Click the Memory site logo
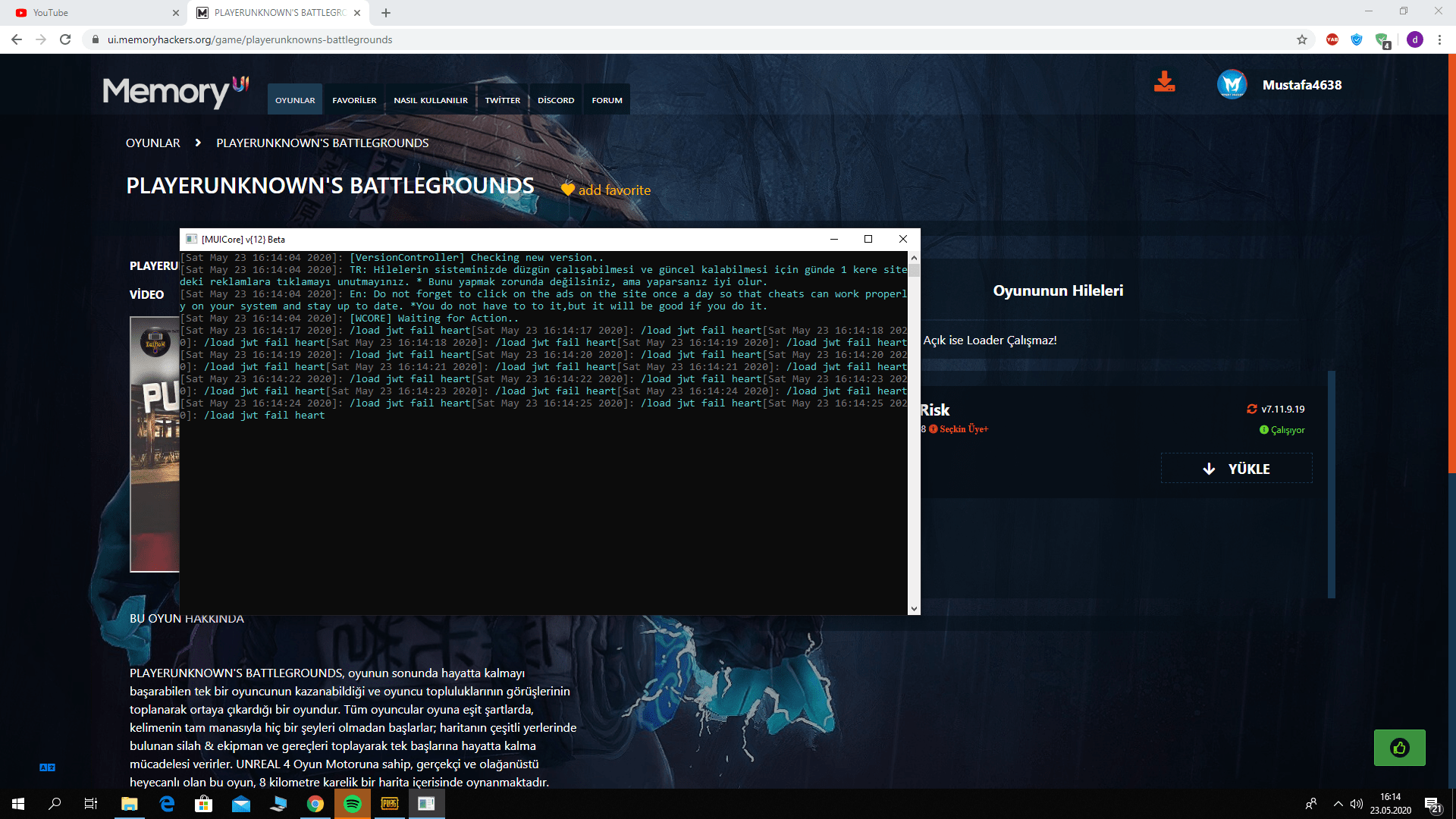This screenshot has width=1456, height=819. coord(175,92)
